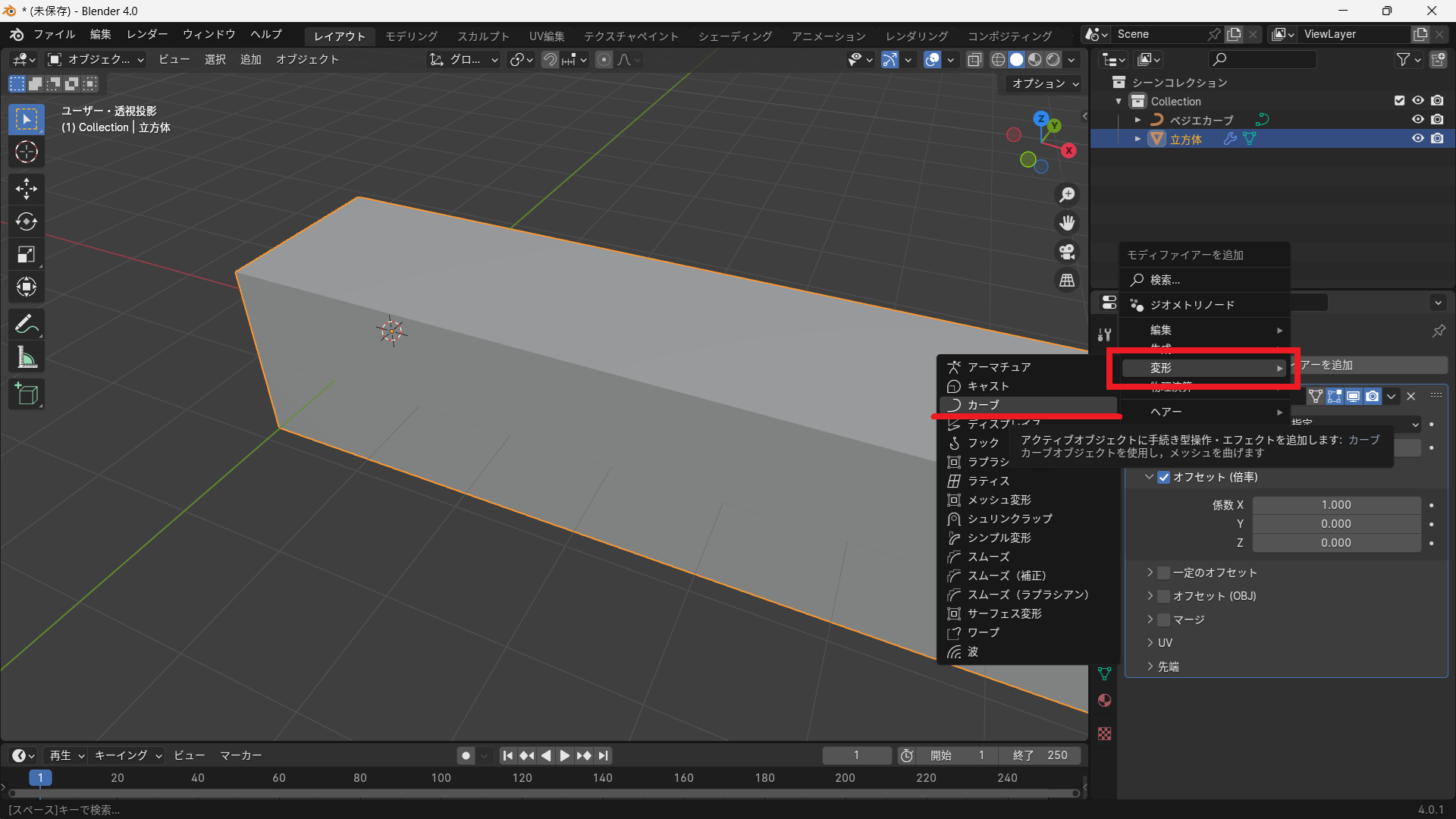Click the Add Cube tool icon
This screenshot has width=1456, height=819.
(x=27, y=394)
